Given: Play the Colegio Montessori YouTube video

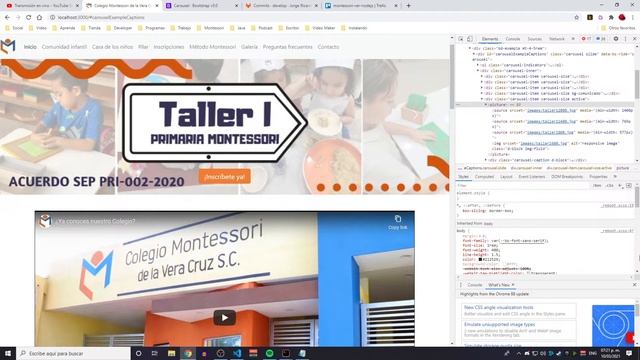Looking at the screenshot, I should click(224, 318).
